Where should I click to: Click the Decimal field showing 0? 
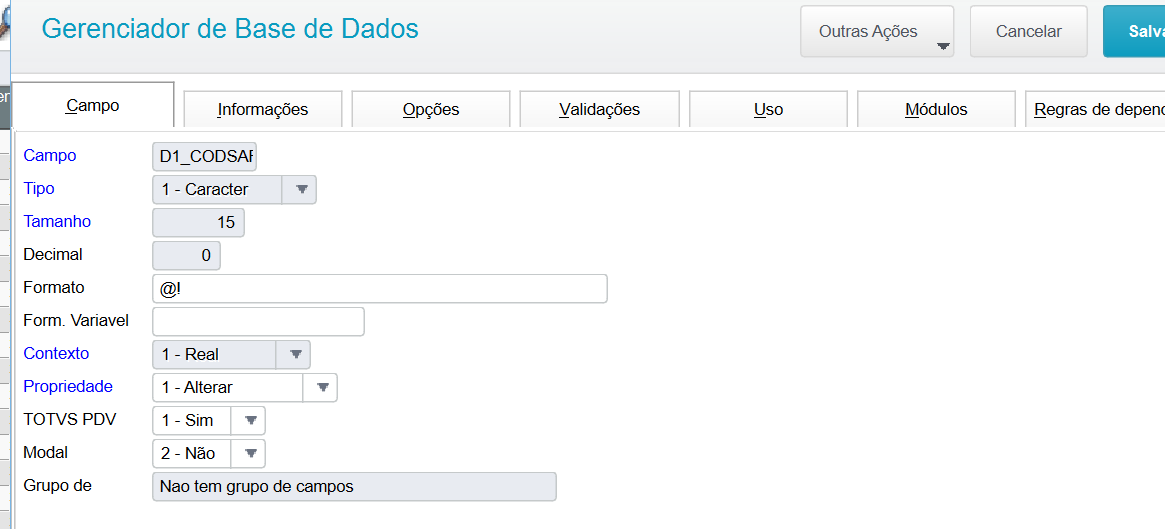(186, 256)
